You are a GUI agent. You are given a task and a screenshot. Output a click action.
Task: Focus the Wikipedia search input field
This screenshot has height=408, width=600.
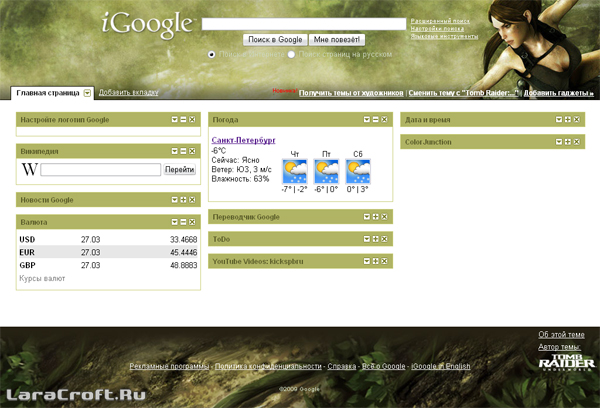click(101, 169)
